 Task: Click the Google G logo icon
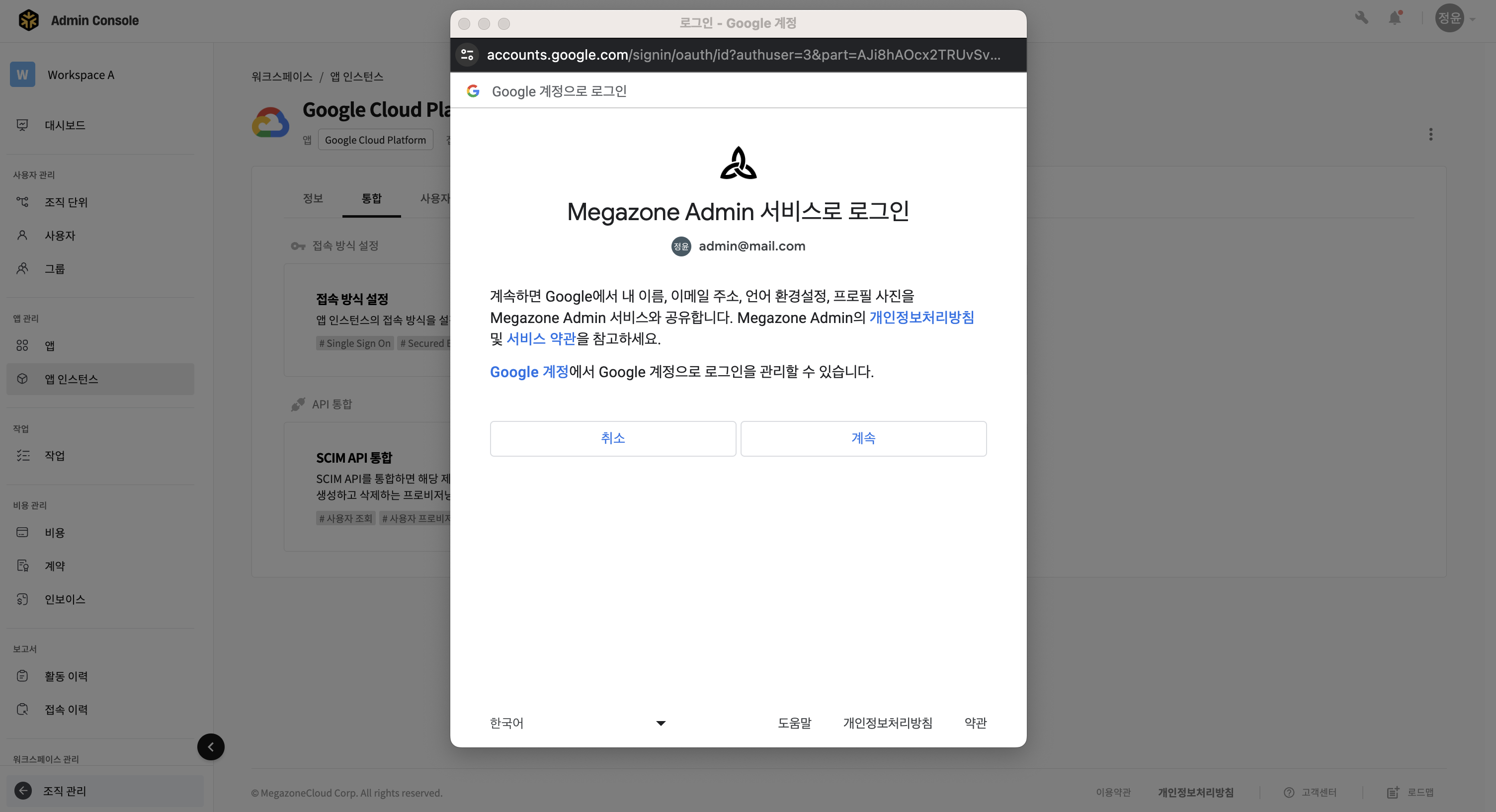click(x=473, y=90)
